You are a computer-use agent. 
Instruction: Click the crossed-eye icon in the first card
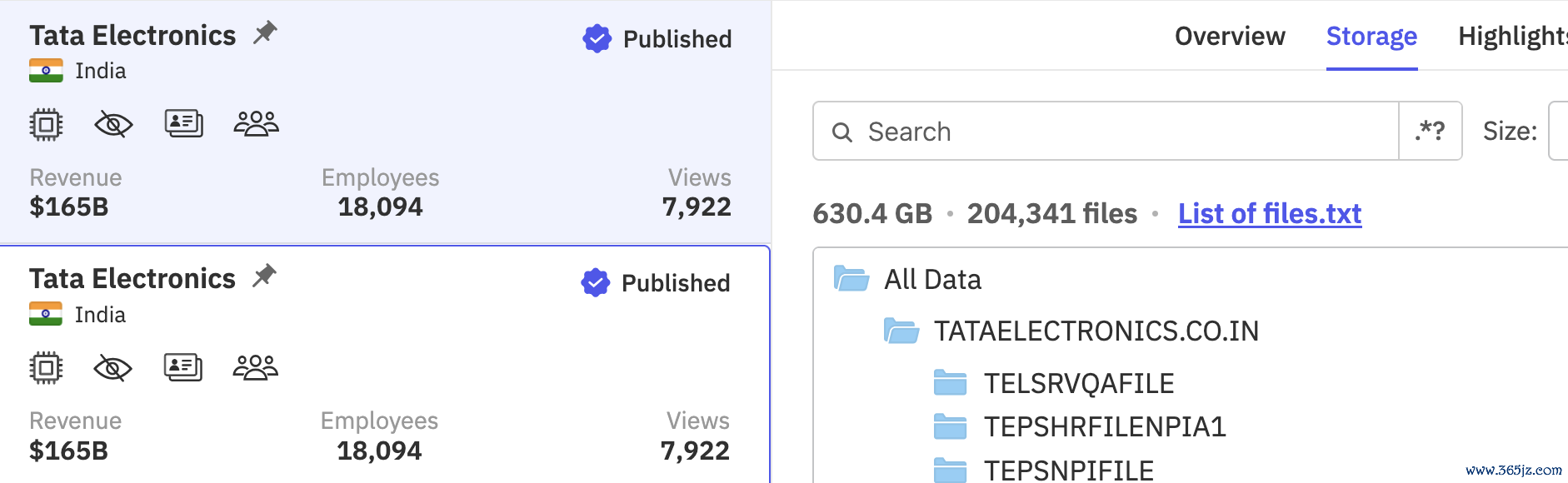tap(113, 125)
